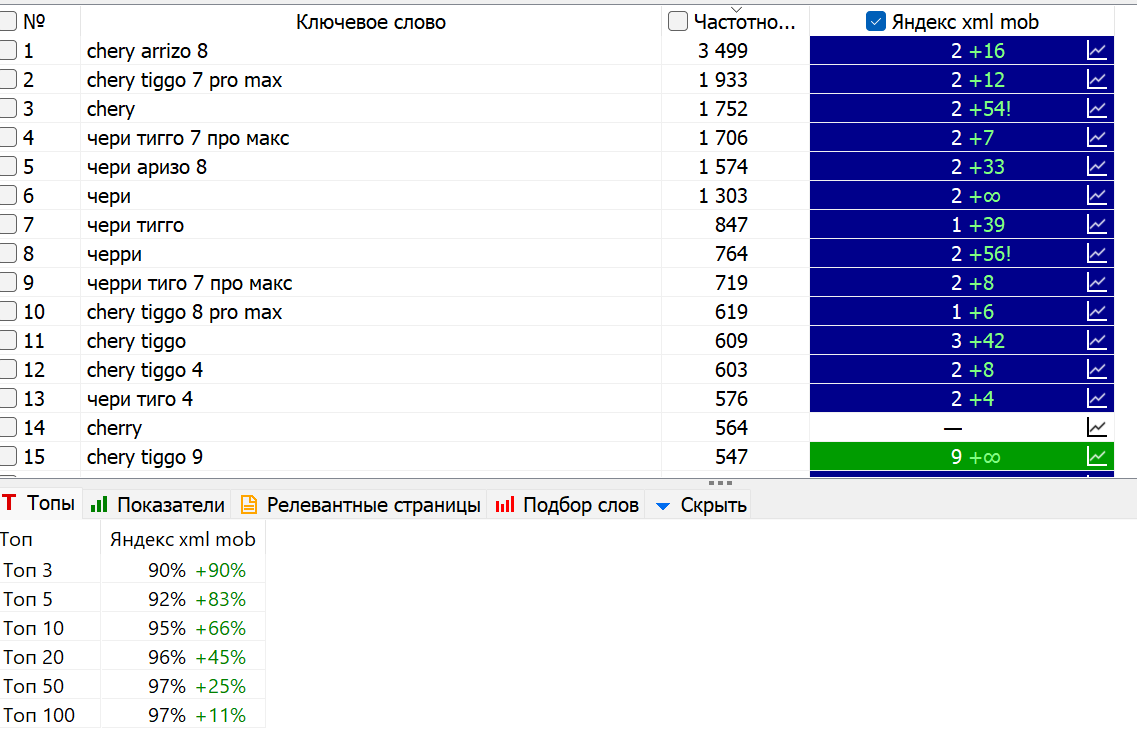Switch to the Показатели tab

click(157, 505)
